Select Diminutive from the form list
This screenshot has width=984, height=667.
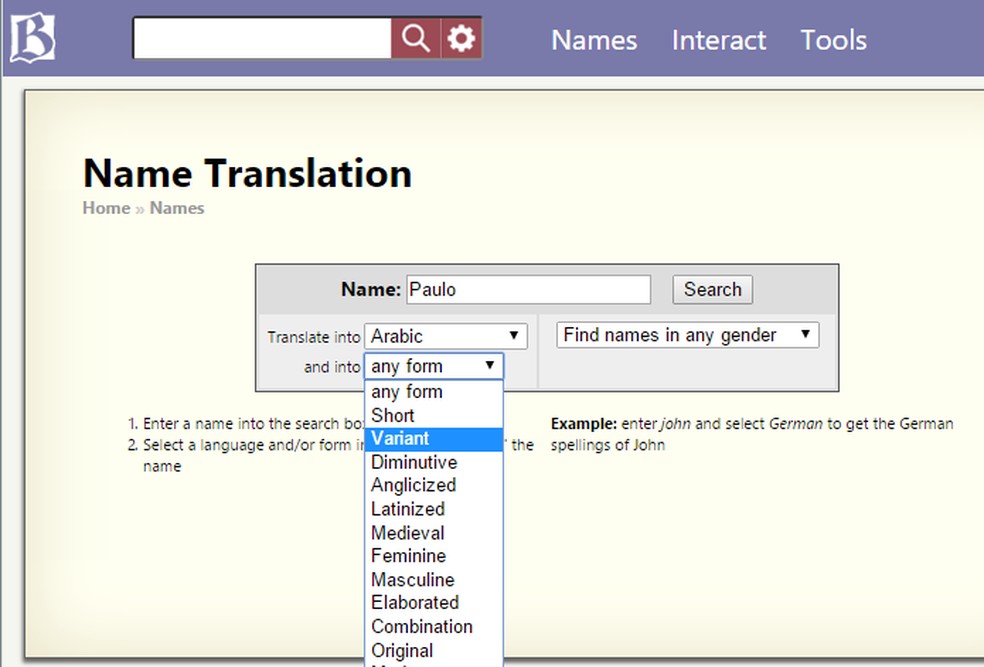414,462
